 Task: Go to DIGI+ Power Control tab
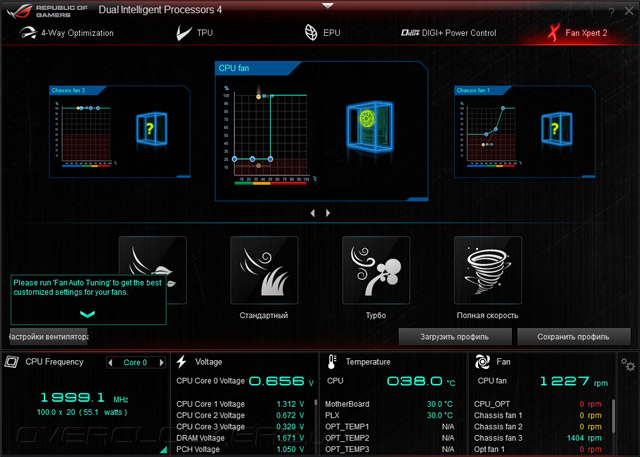(448, 33)
